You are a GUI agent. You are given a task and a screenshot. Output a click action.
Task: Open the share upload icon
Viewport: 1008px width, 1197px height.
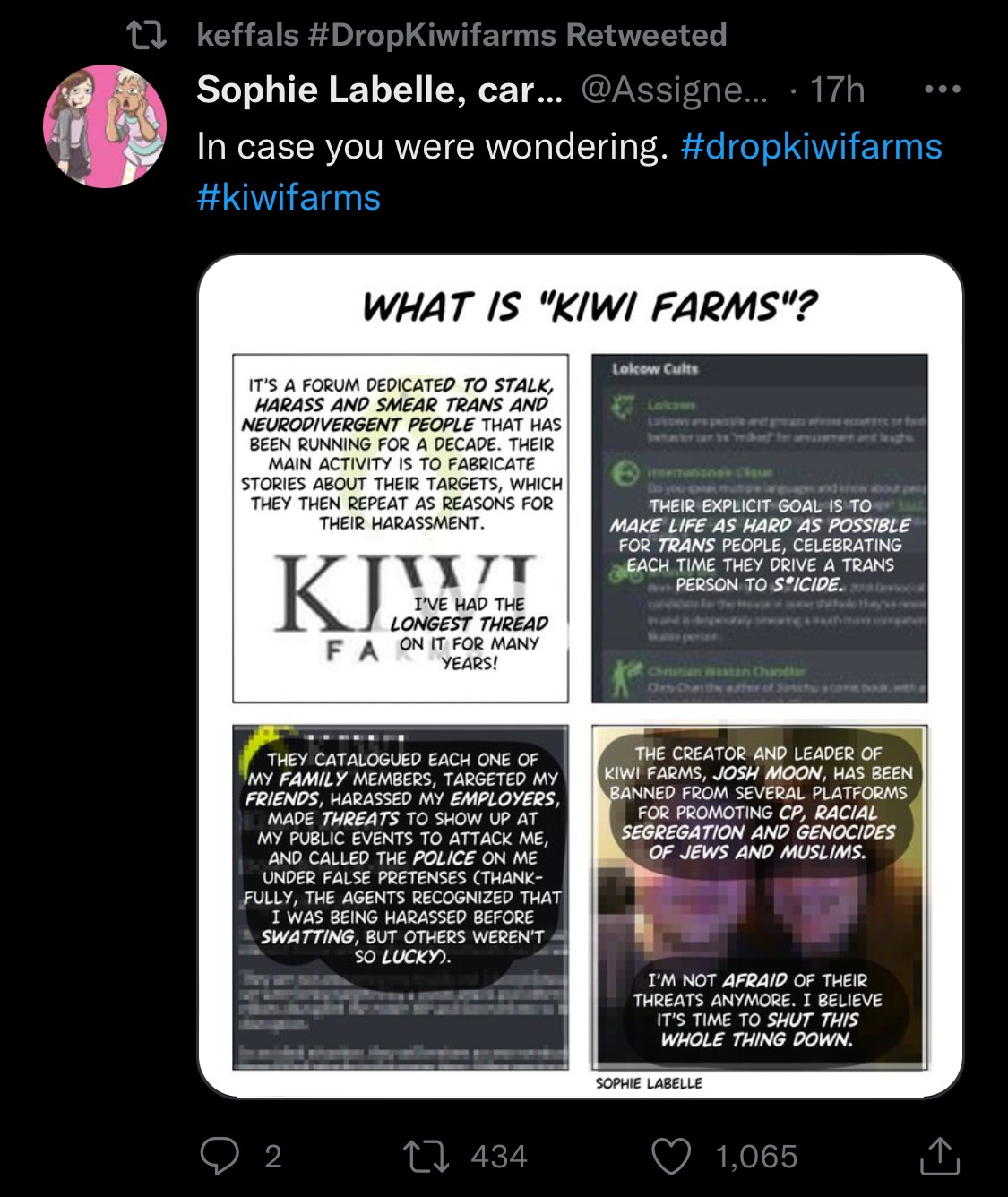click(940, 1156)
